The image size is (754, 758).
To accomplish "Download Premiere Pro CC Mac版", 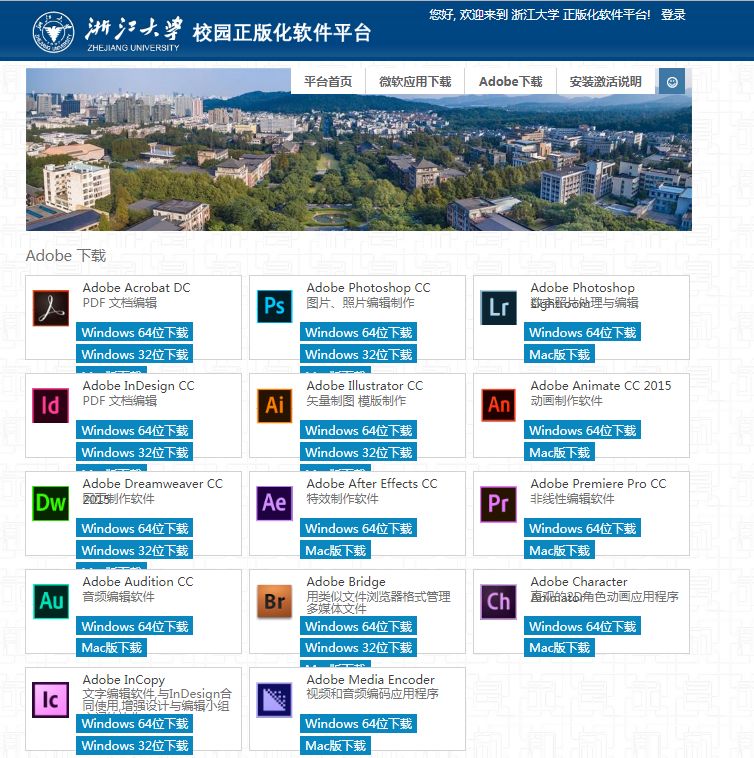I will (559, 550).
